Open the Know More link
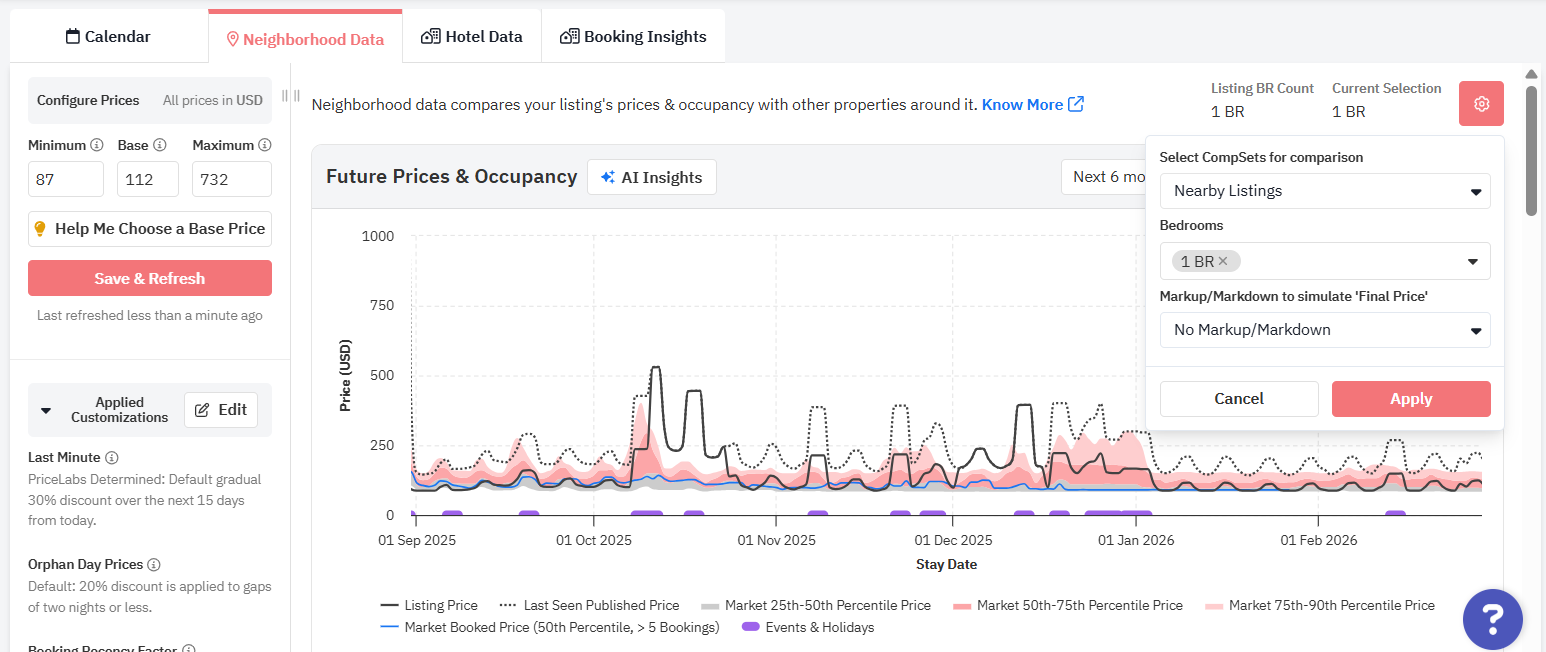This screenshot has width=1546, height=652. pos(1031,104)
